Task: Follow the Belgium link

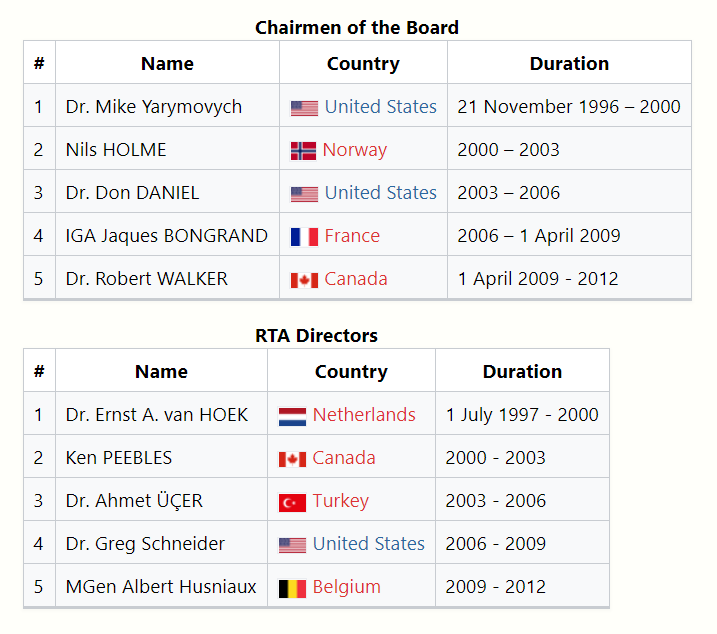Action: coord(346,586)
